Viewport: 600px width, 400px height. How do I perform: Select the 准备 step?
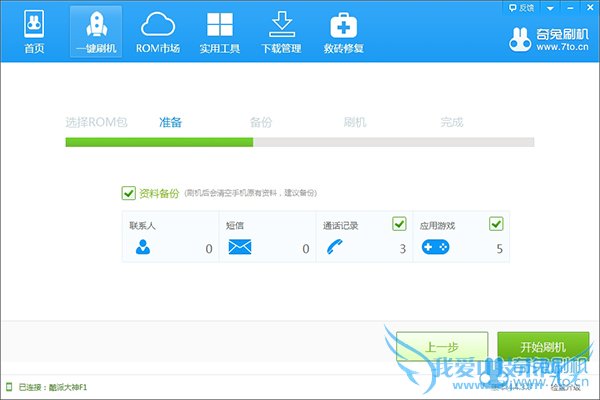coord(170,122)
